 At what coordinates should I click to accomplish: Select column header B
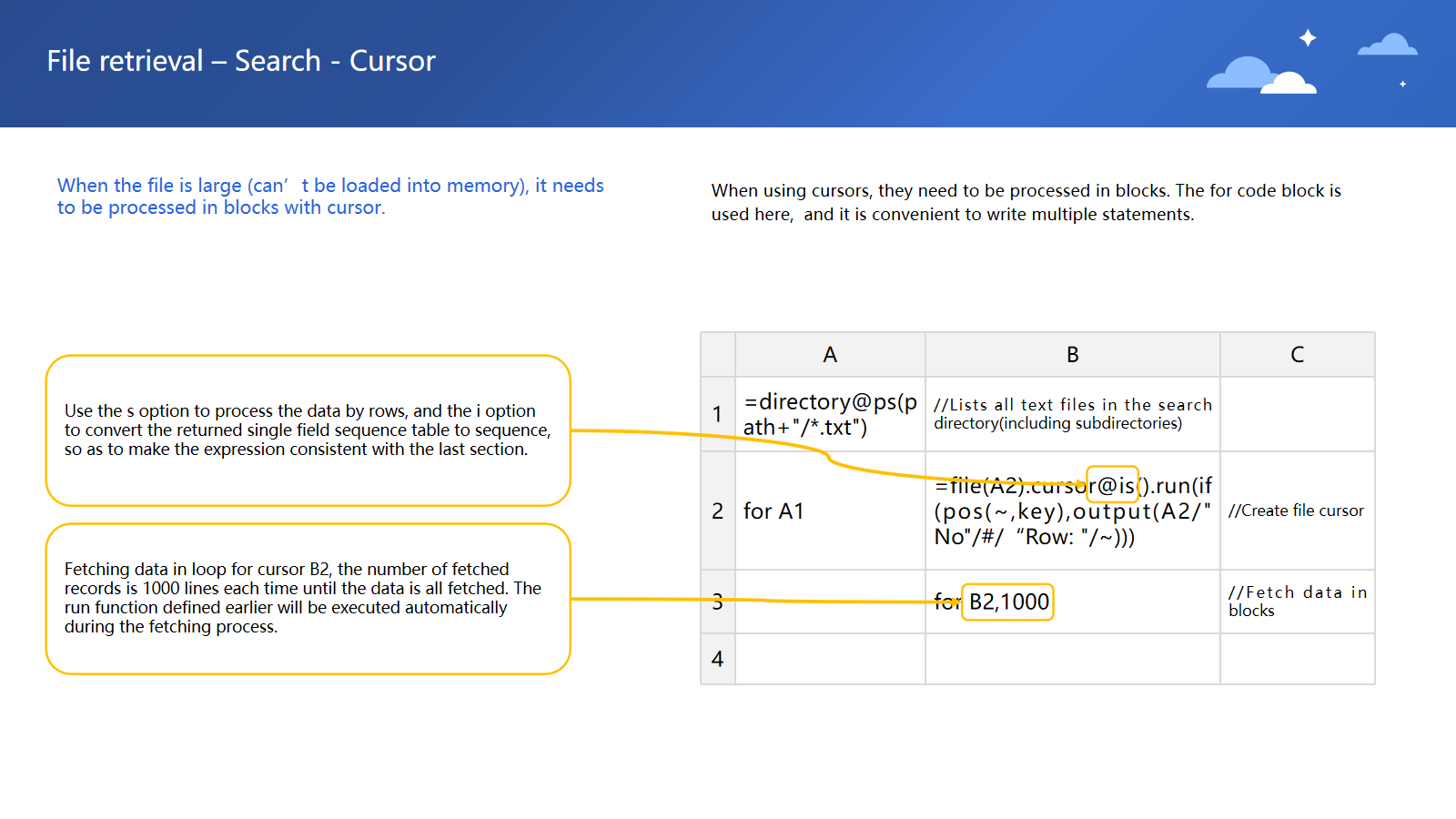(1072, 355)
